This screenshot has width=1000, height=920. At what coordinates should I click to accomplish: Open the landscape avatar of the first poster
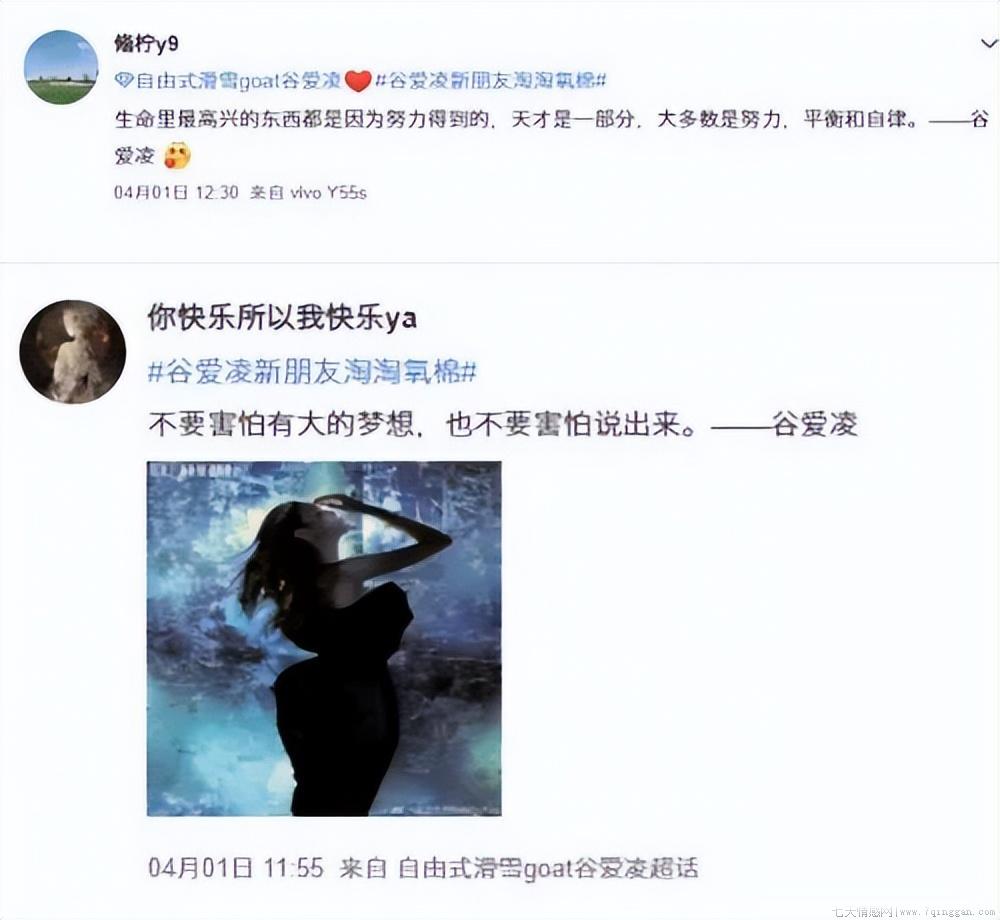61,67
